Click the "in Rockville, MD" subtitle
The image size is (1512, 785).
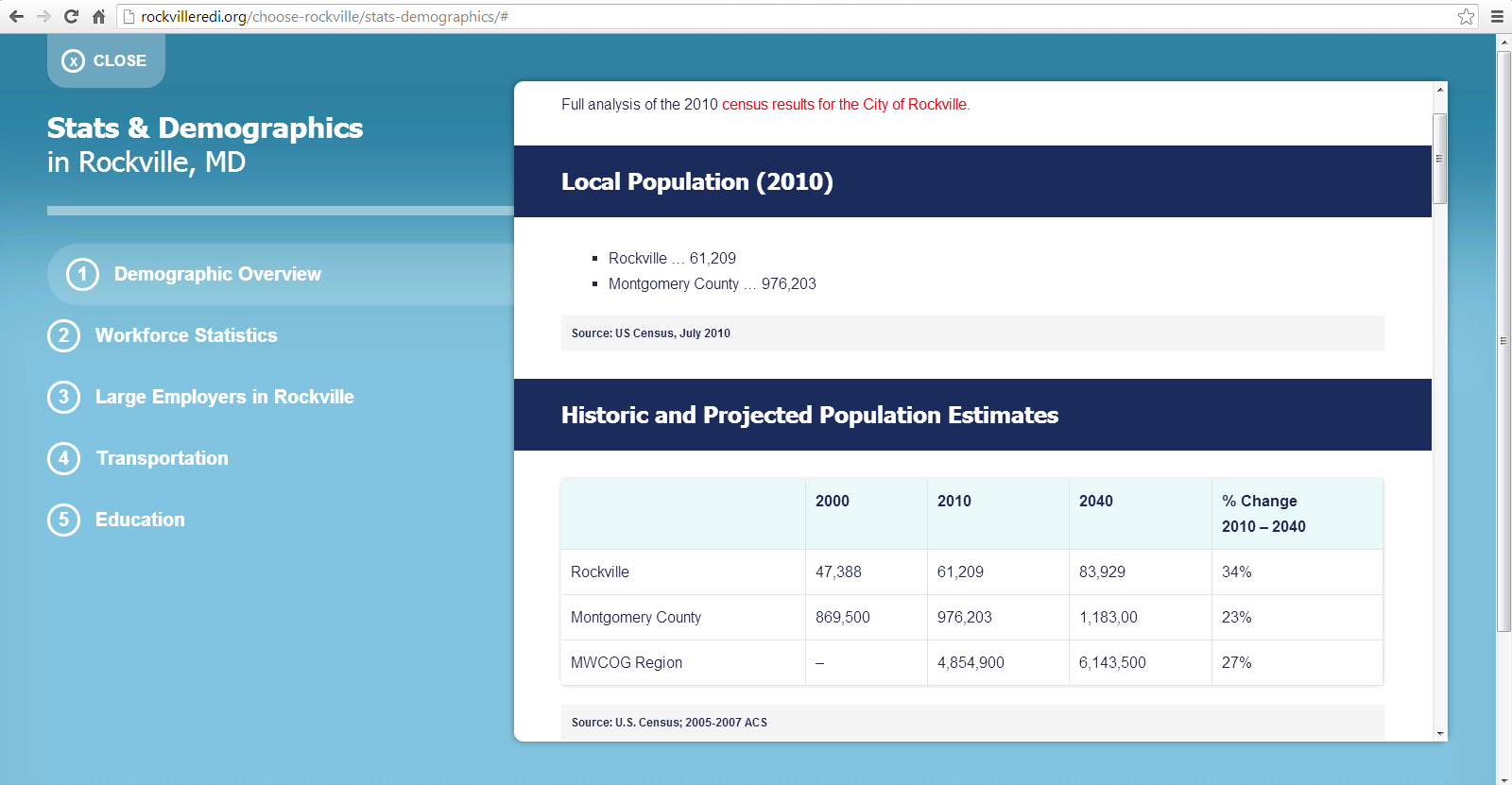coord(146,162)
